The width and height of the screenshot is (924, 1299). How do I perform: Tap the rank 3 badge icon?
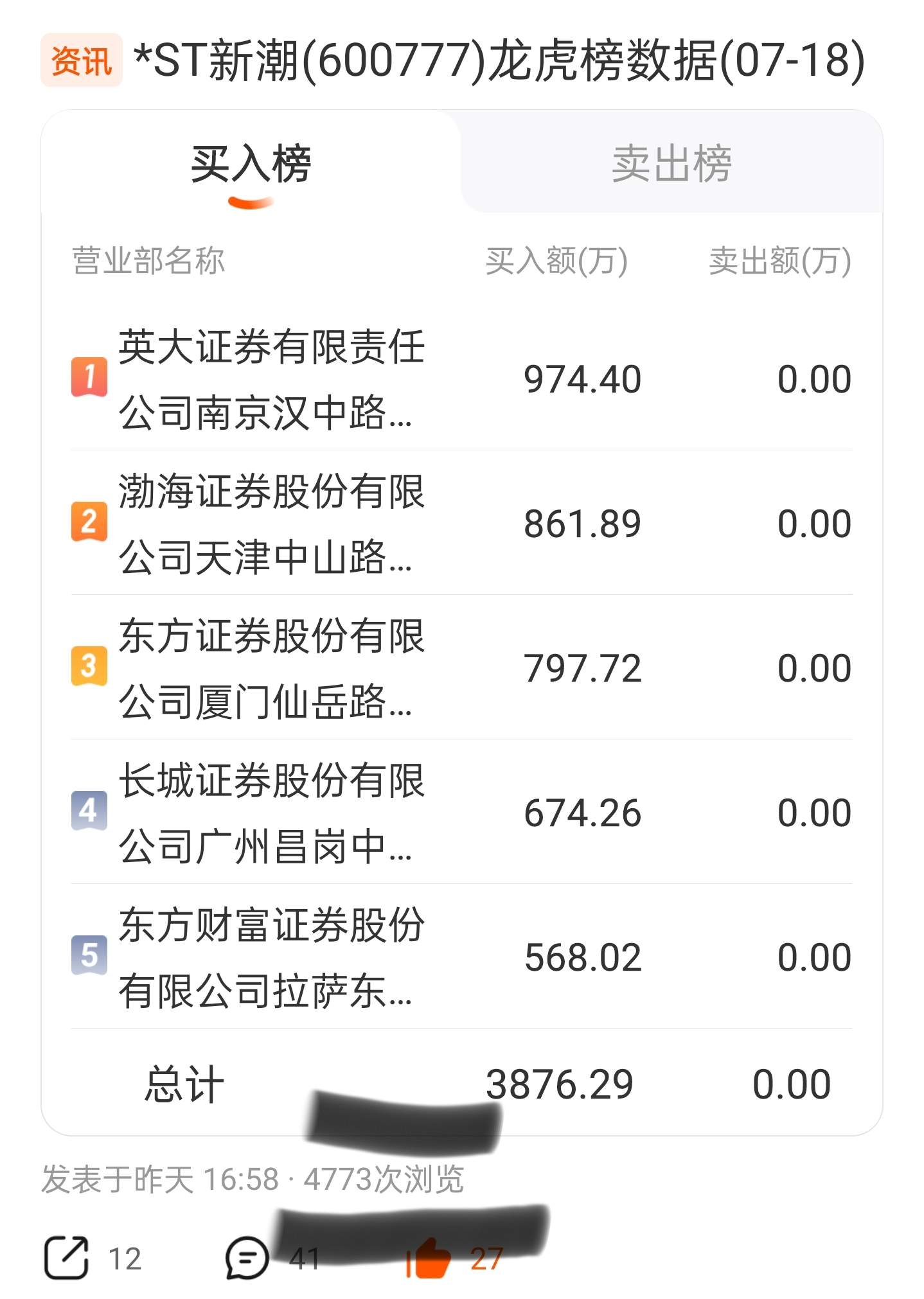tap(89, 666)
